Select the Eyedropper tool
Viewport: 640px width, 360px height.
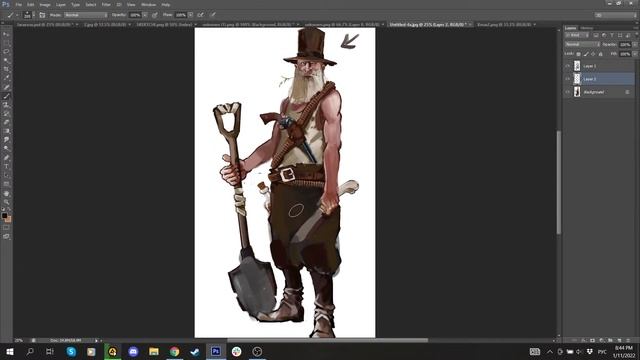(6, 78)
